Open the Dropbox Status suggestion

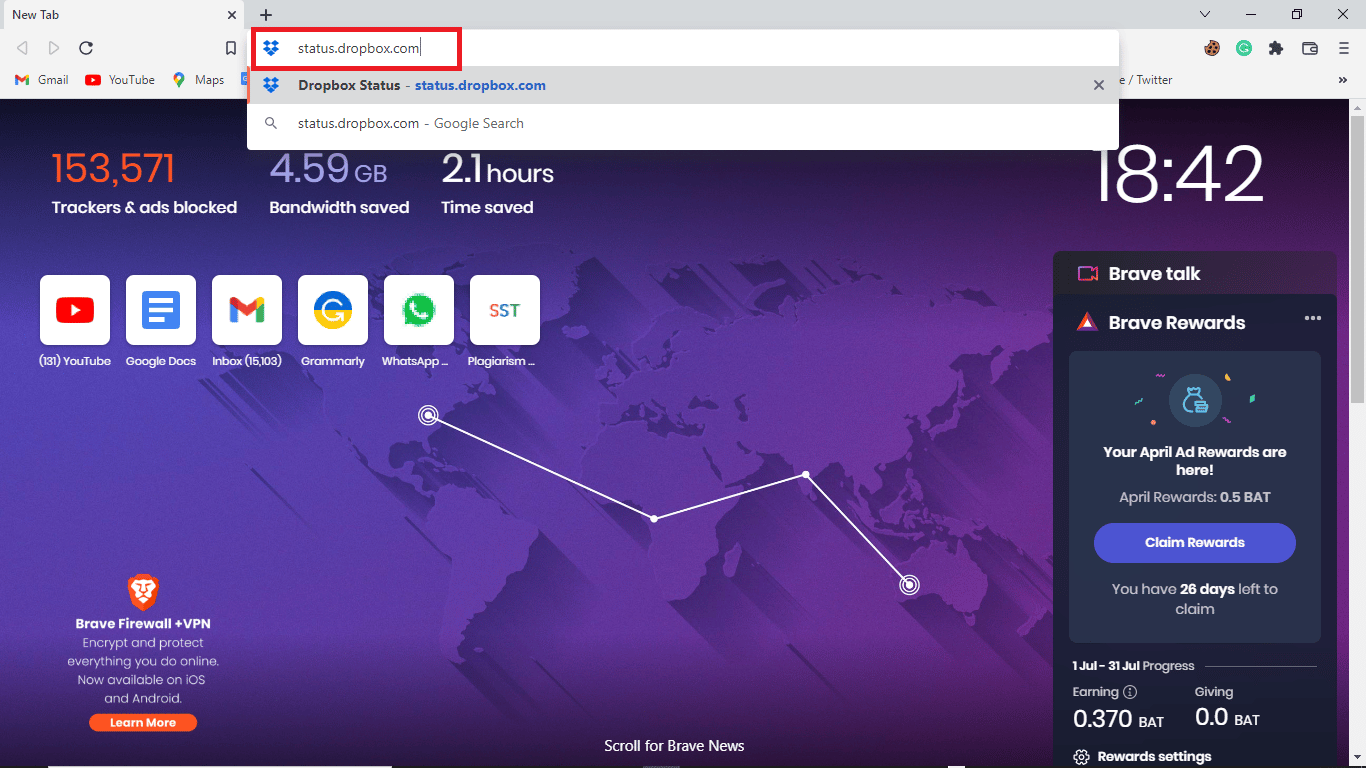click(683, 85)
